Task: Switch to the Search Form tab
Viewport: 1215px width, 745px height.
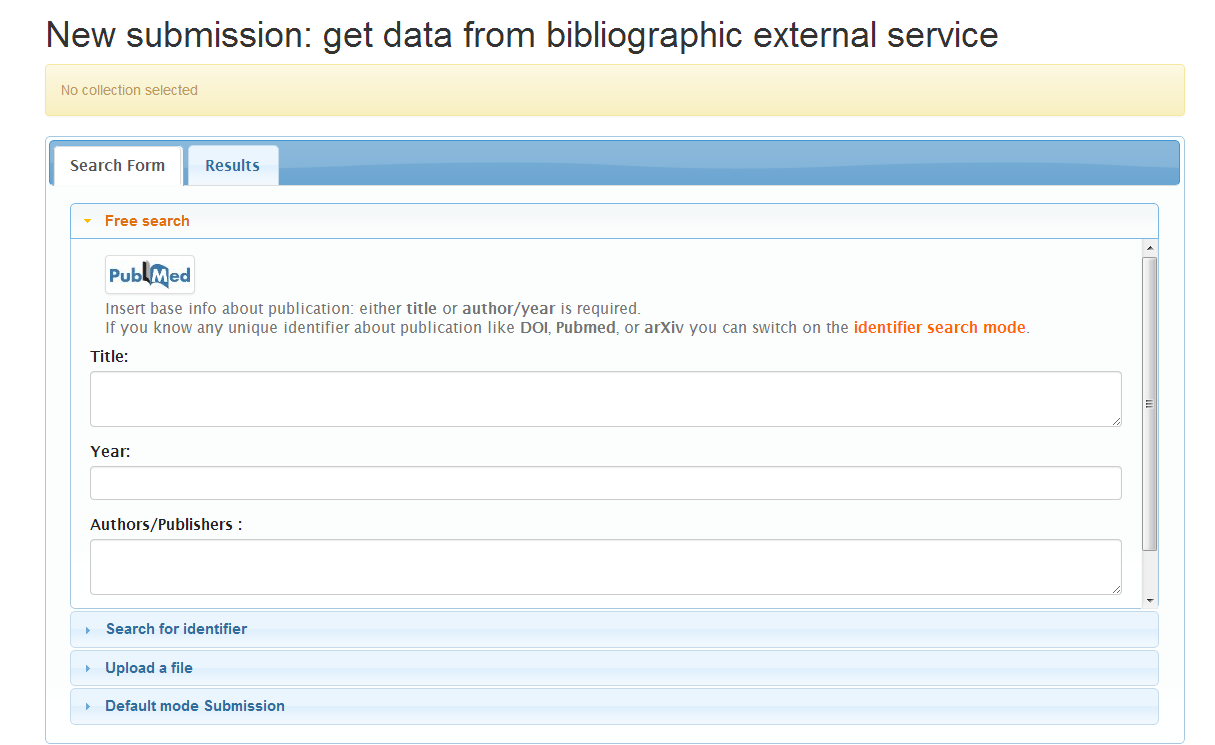Action: pyautogui.click(x=117, y=166)
